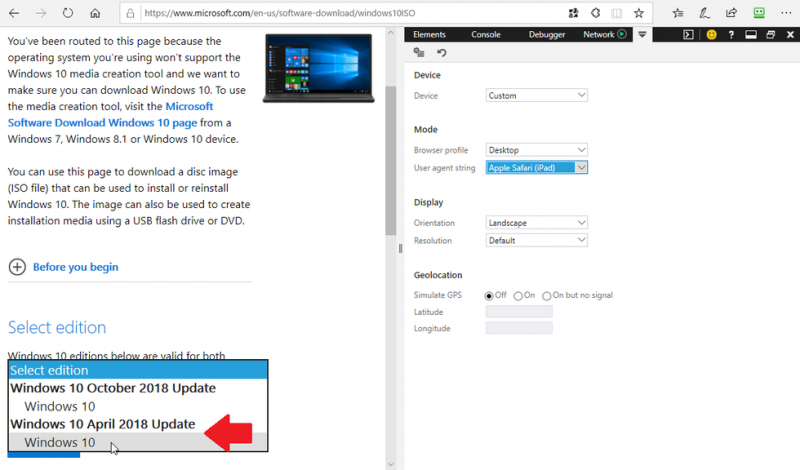Show the DevTools console drawer icon
This screenshot has height=470, width=800.
point(688,35)
